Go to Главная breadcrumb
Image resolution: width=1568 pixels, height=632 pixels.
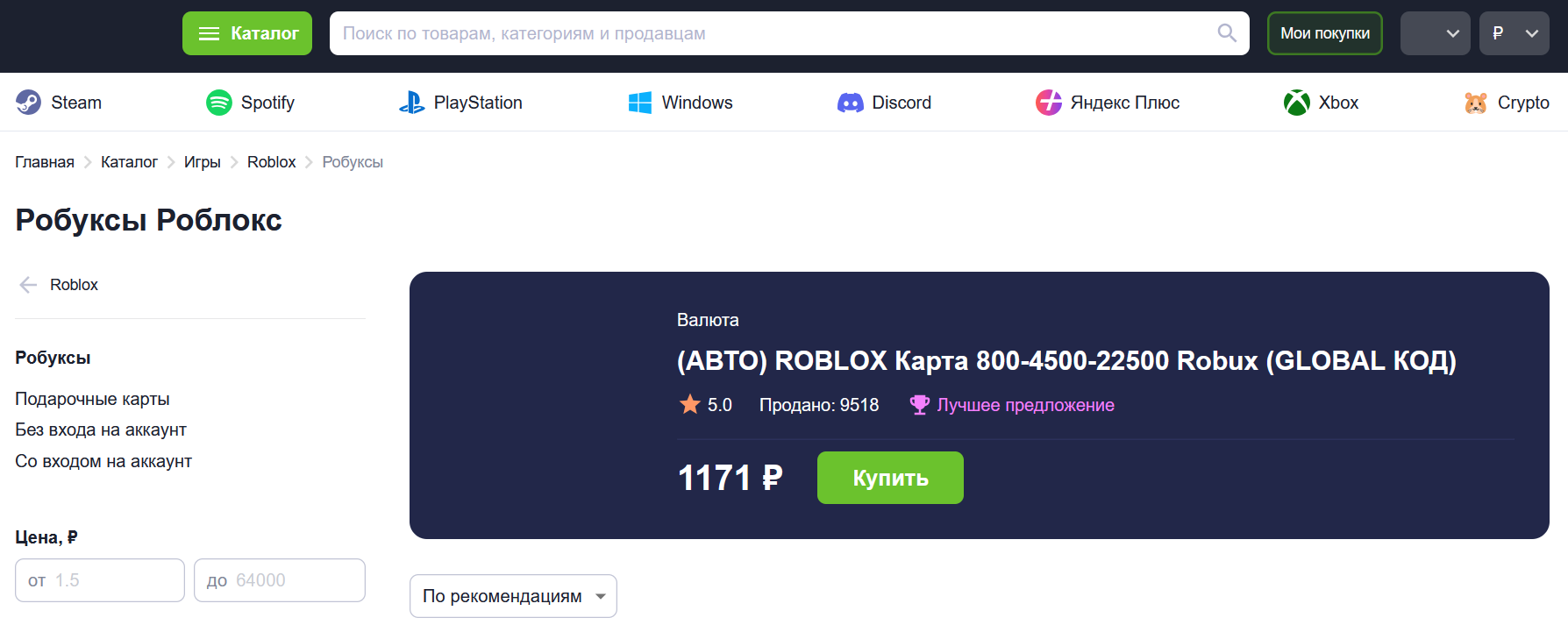(x=45, y=162)
